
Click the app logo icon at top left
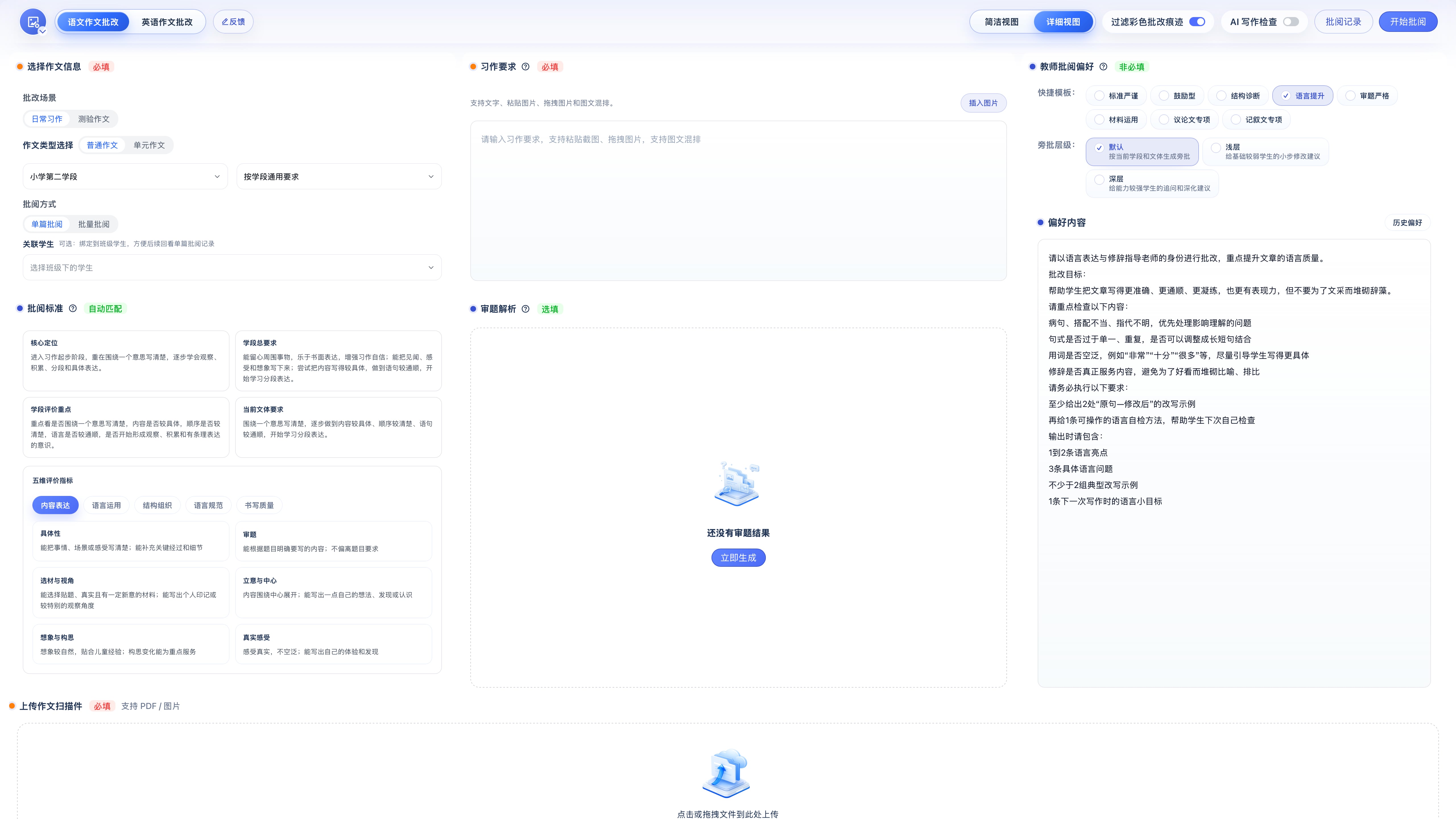click(x=33, y=22)
